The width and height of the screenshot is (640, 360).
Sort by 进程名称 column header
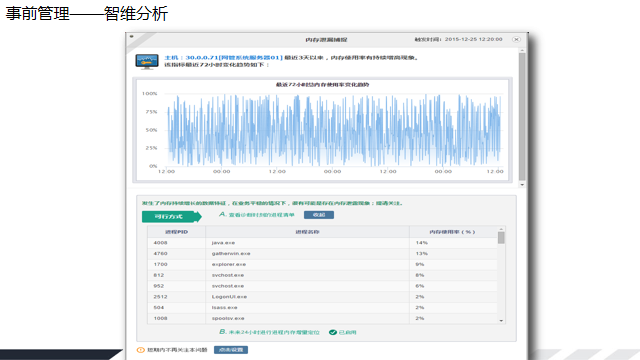click(x=307, y=232)
